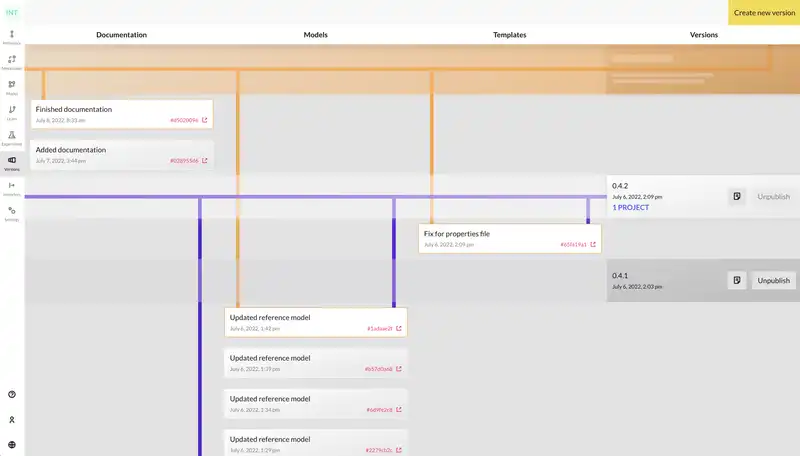This screenshot has height=456, width=800.
Task: Open external link icon on Finished documentation
Action: click(x=205, y=120)
